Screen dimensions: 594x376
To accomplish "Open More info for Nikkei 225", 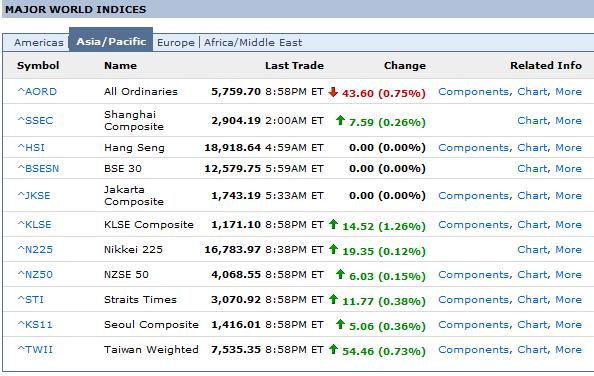I will point(569,250).
